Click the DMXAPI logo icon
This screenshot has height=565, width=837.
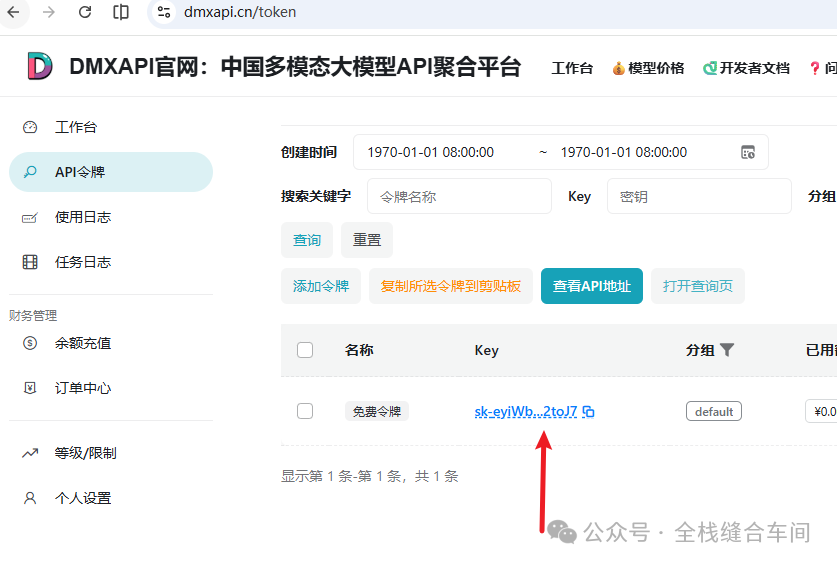tap(40, 66)
